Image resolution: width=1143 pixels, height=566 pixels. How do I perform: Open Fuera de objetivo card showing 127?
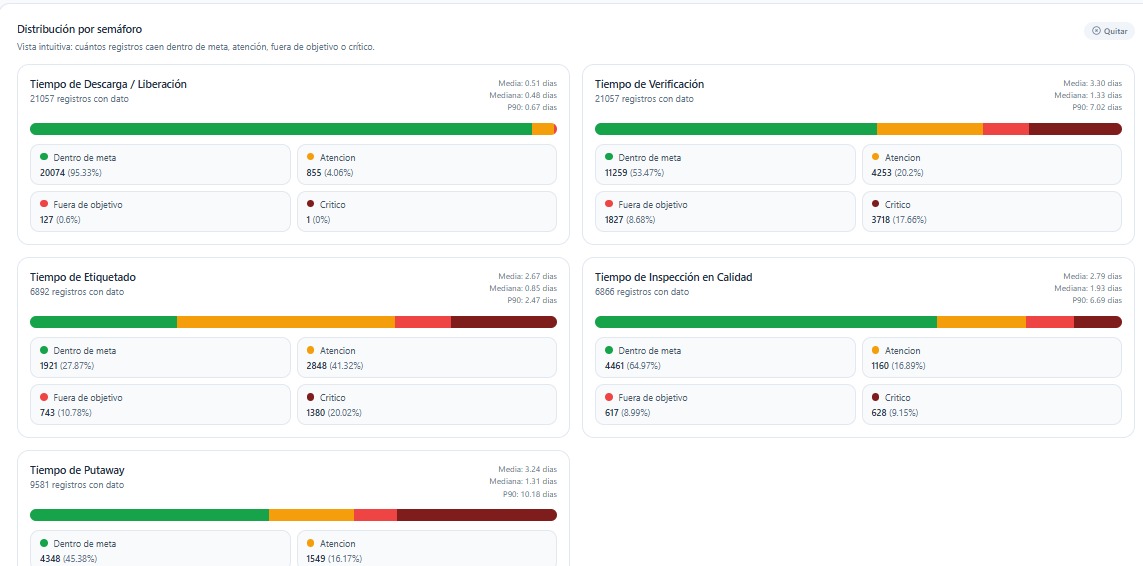click(160, 212)
